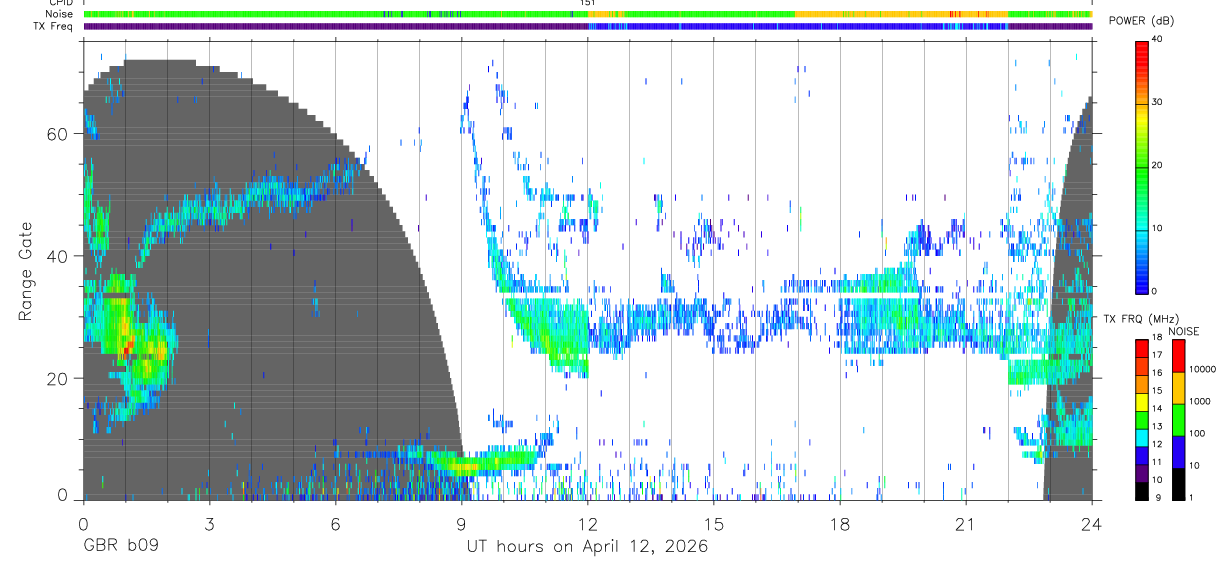The image size is (1228, 567).
Task: Click the 'TX Freq' strip label at top
Action: 54,26
